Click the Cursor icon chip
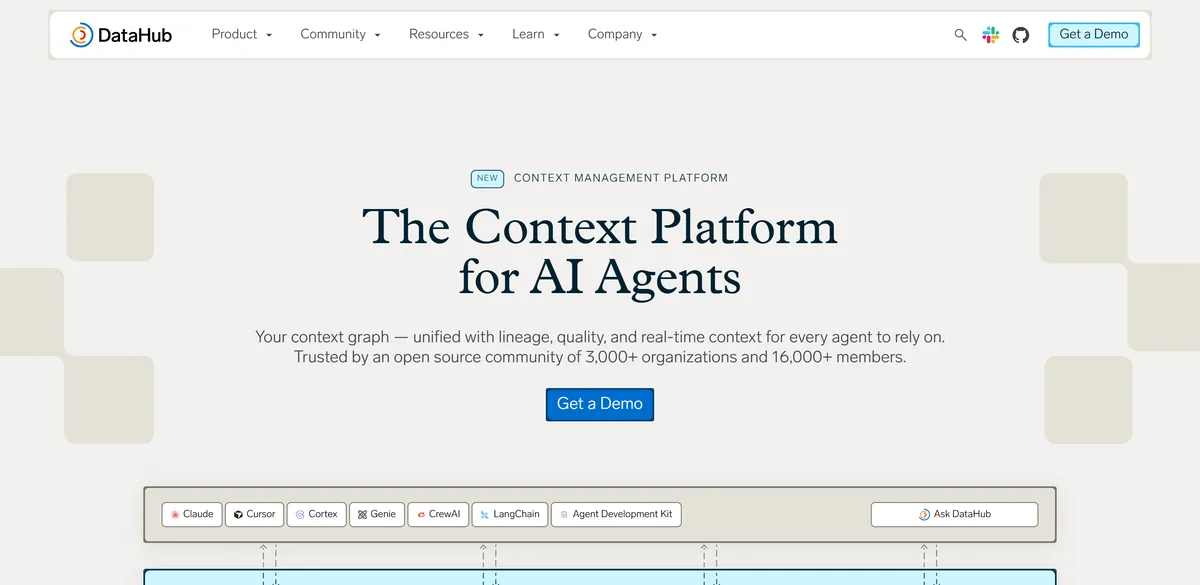 tap(254, 514)
